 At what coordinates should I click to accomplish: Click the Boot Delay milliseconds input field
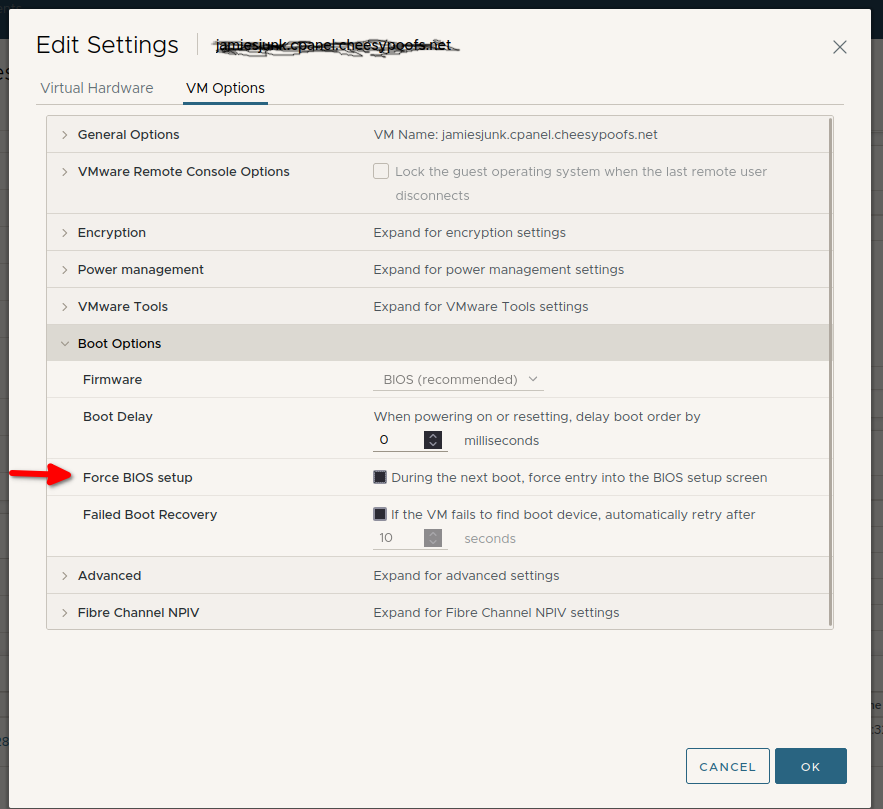[398, 440]
